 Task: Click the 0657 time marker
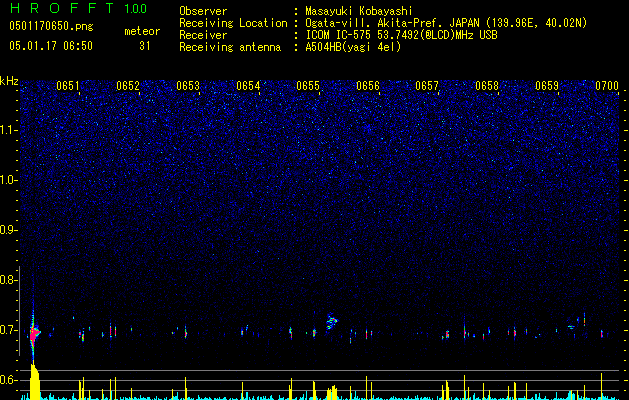click(x=427, y=85)
